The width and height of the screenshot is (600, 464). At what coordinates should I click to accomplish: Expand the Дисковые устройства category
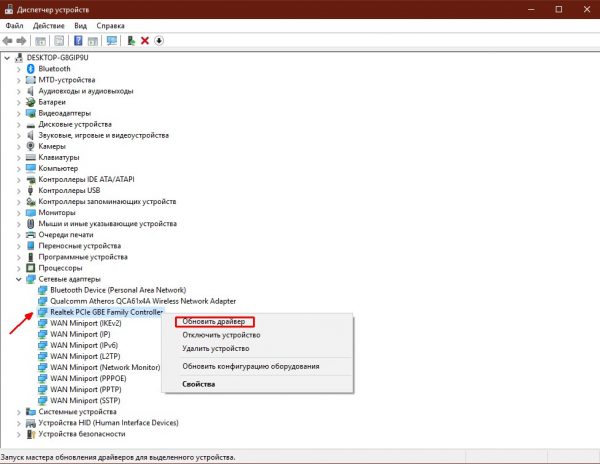tap(19, 125)
